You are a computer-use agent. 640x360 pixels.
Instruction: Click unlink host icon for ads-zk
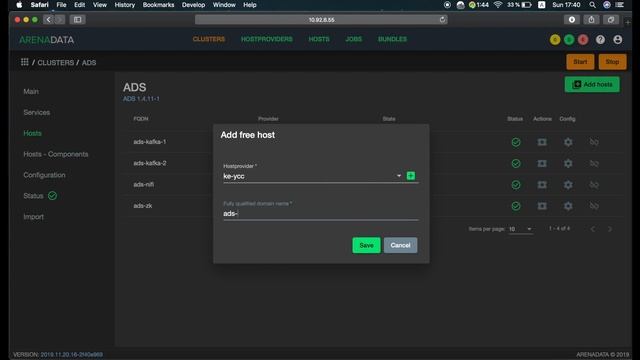tap(594, 206)
